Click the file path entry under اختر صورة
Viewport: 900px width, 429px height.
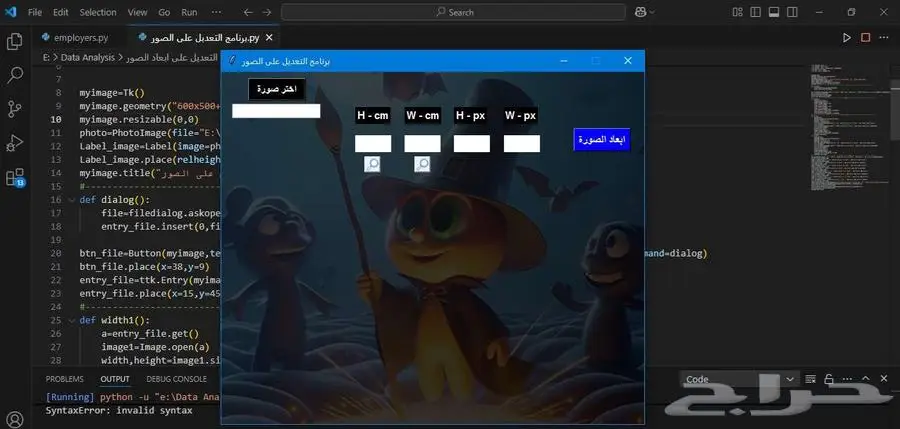click(x=276, y=111)
